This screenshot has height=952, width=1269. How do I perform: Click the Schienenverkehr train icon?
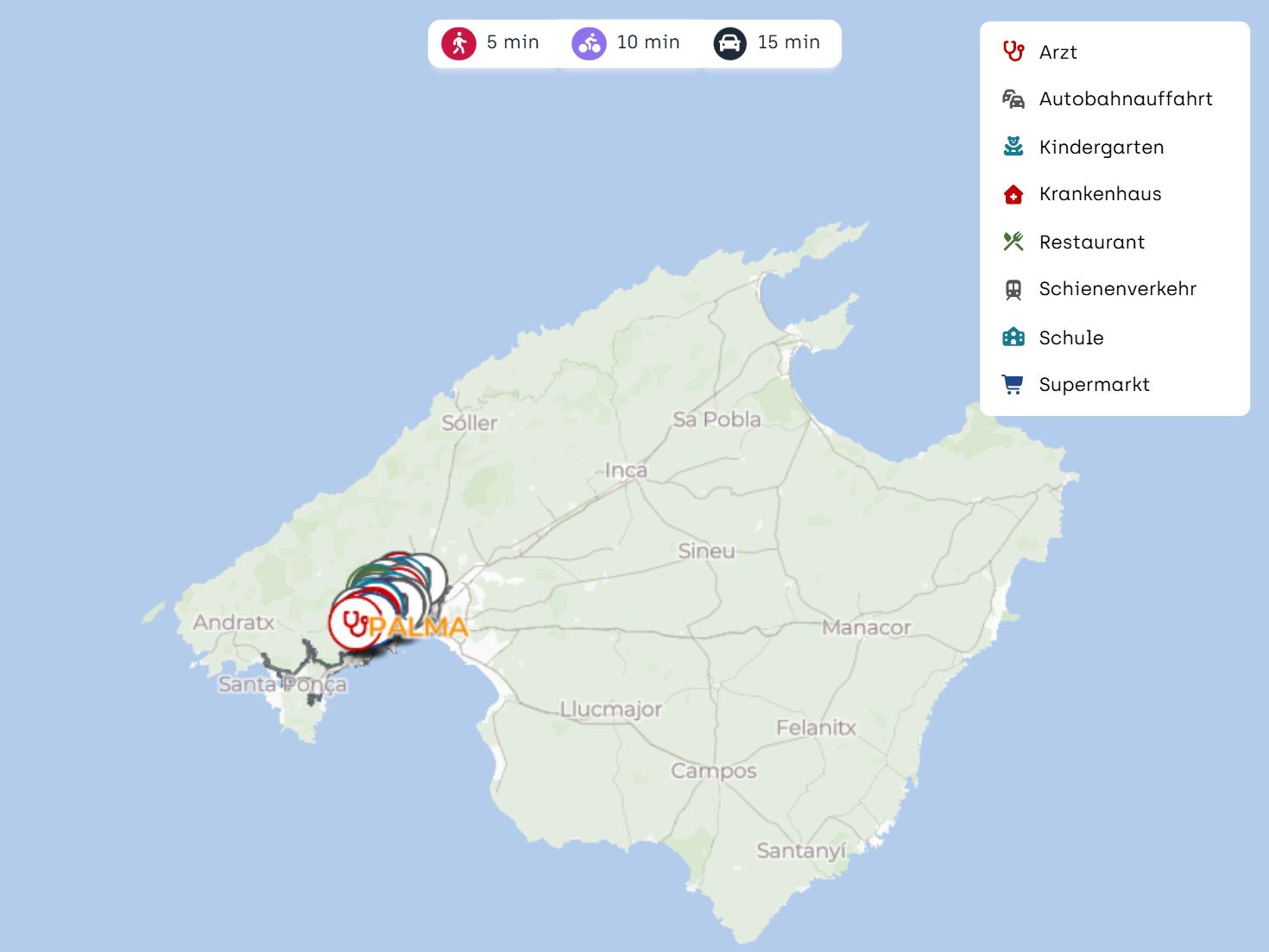[x=1013, y=290]
